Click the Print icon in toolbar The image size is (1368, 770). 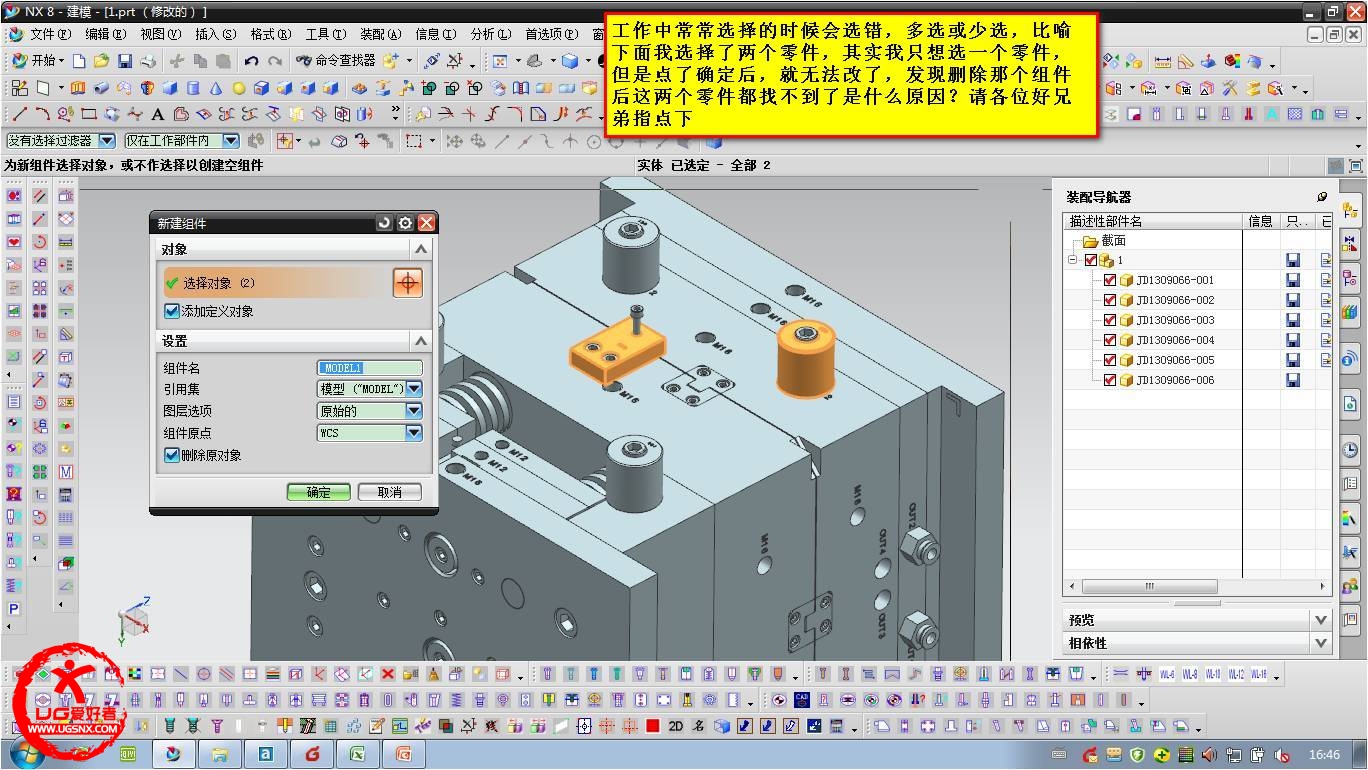(148, 61)
